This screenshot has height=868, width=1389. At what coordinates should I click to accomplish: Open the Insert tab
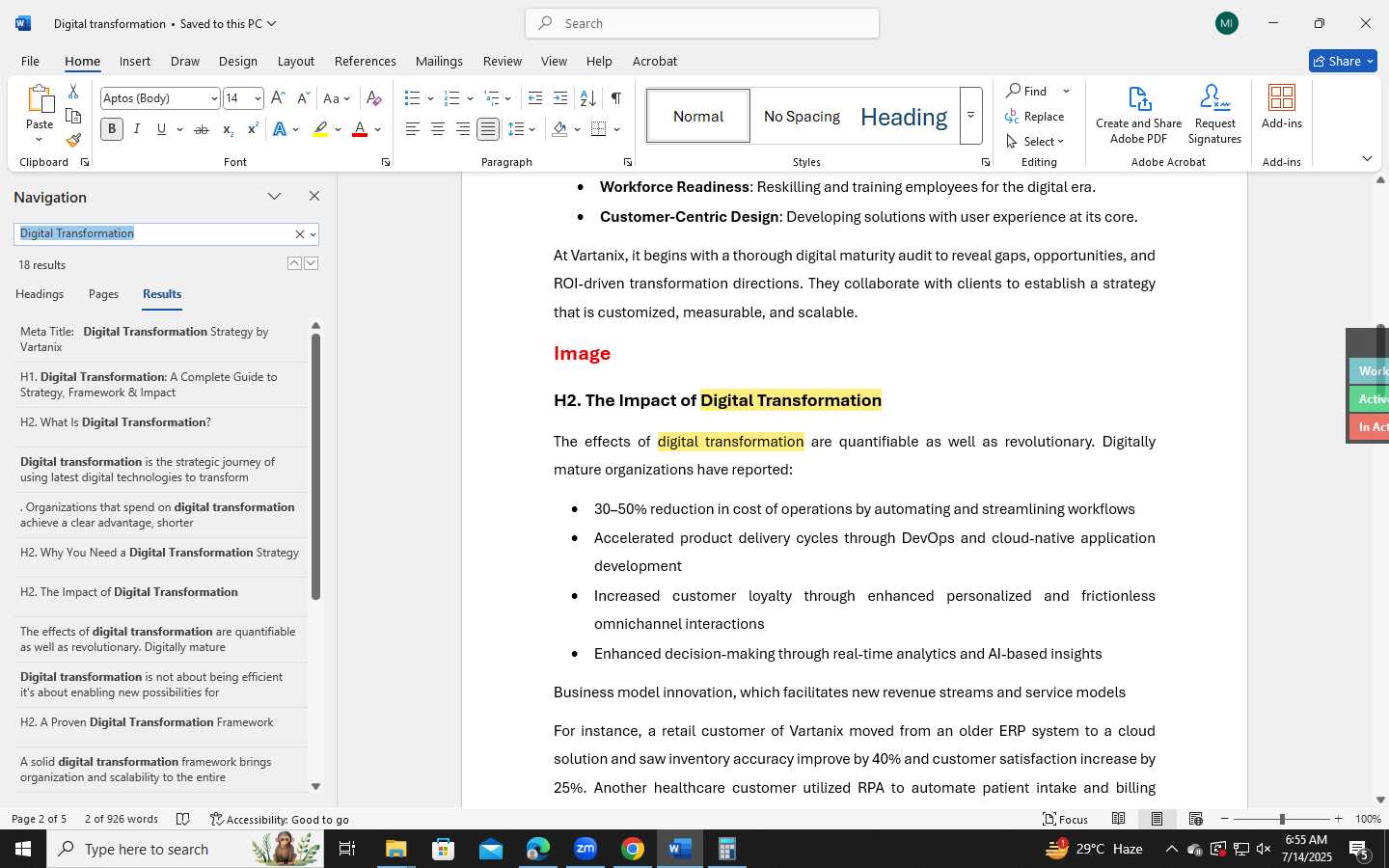[x=135, y=61]
